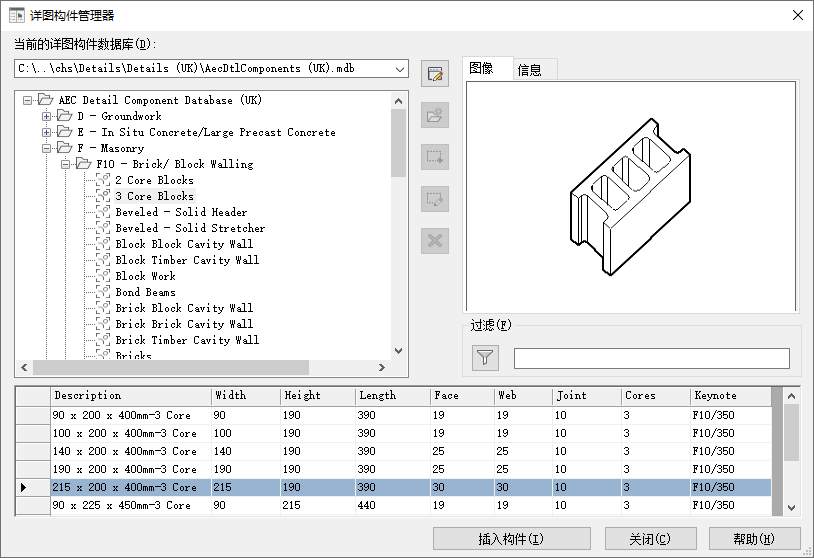Click the Description column header
Viewport: 814px width, 558px height.
[131, 396]
